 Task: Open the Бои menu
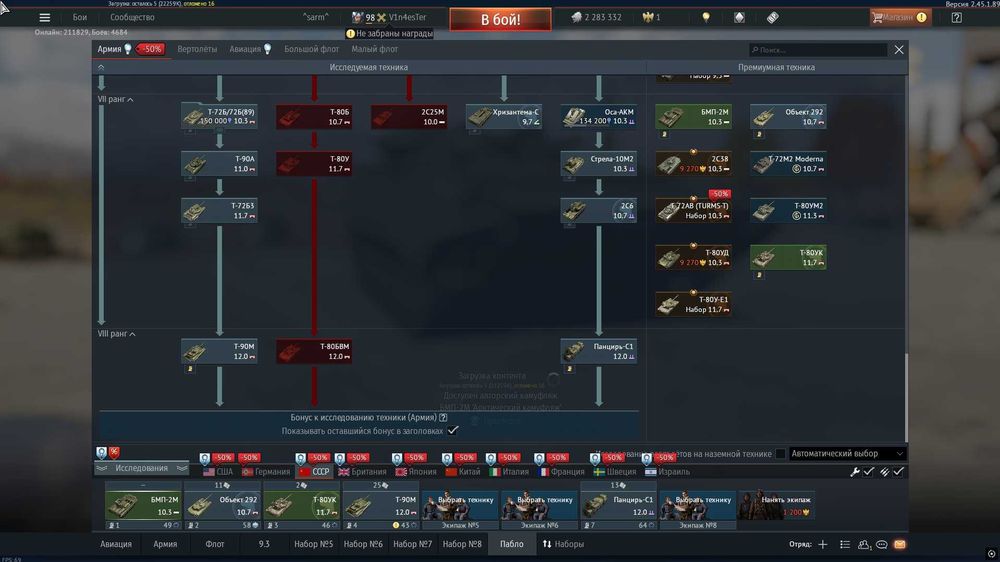coord(80,17)
